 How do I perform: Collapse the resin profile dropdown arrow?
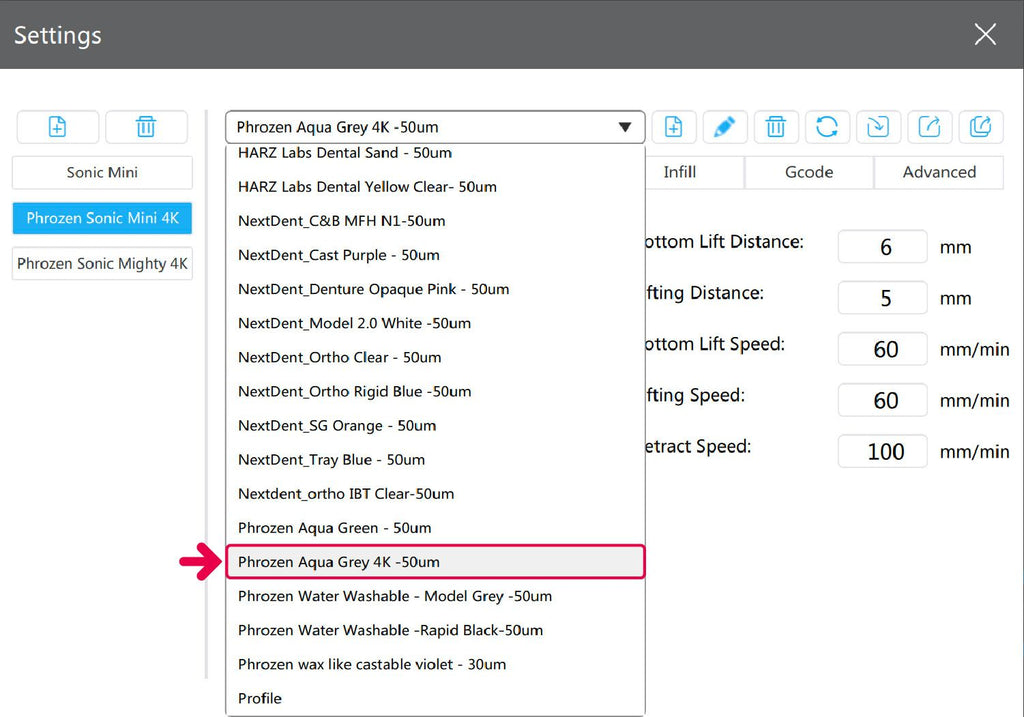[x=625, y=127]
